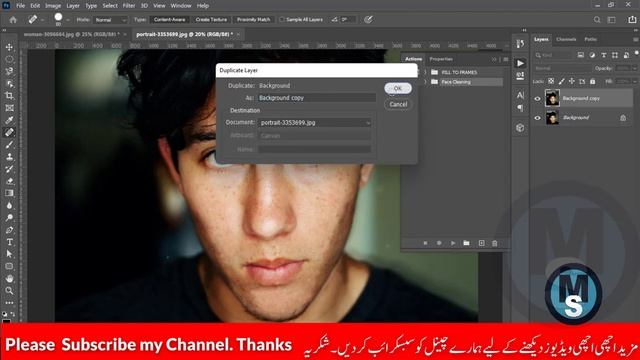Select the Path Selection tool
Viewport: 640px width, 360px height.
click(9, 254)
